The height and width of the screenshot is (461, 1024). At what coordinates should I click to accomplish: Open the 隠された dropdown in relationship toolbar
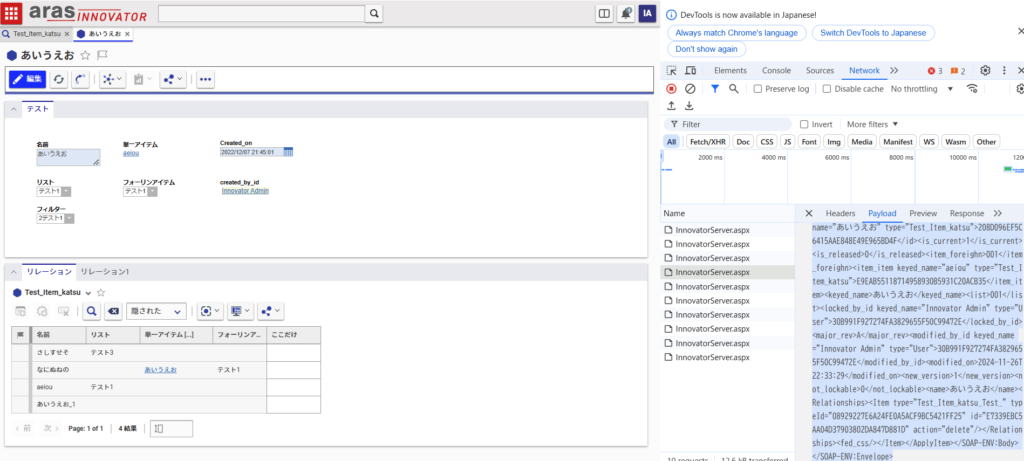coord(158,311)
